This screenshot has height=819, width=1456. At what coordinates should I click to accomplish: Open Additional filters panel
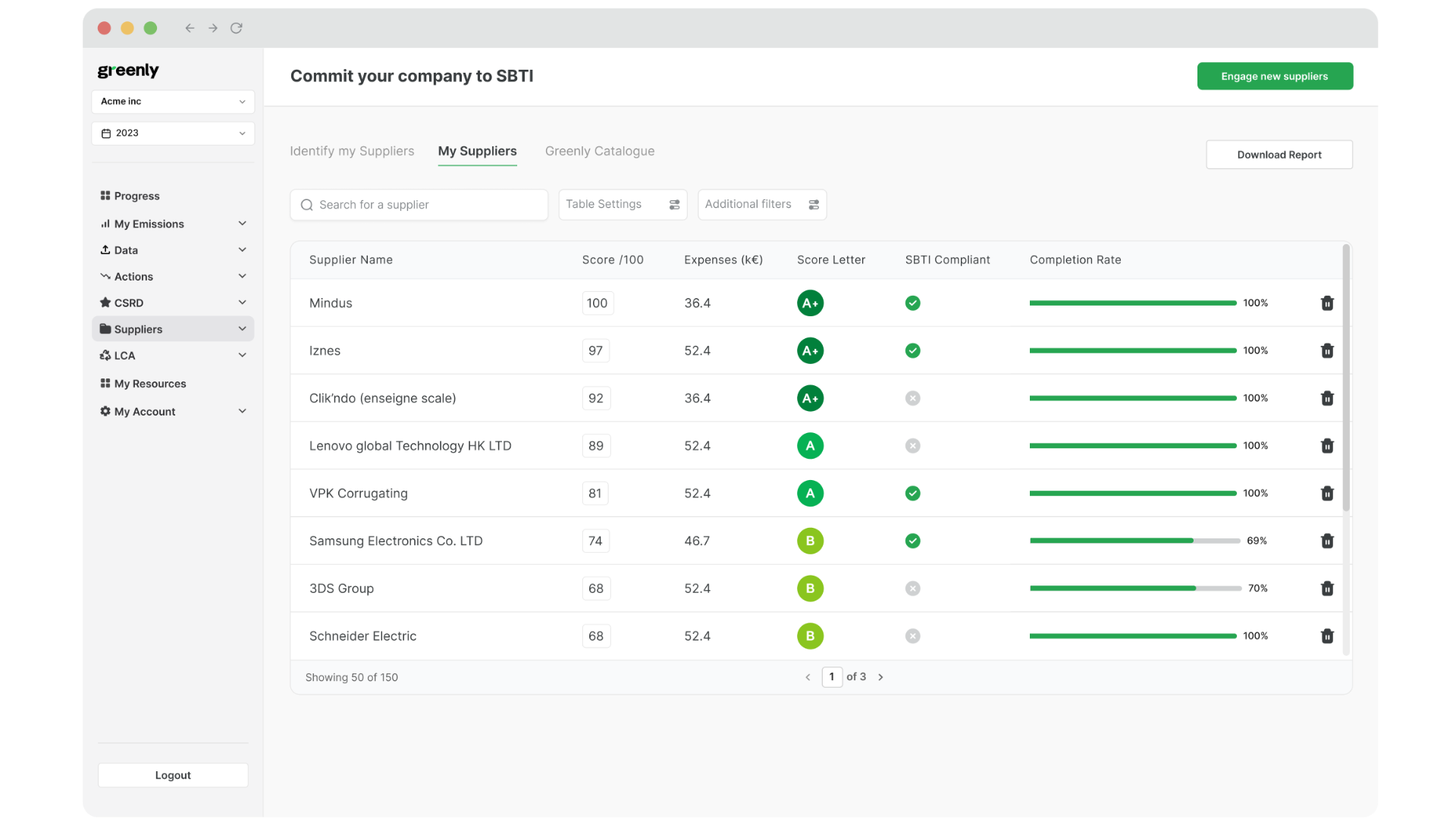point(762,205)
